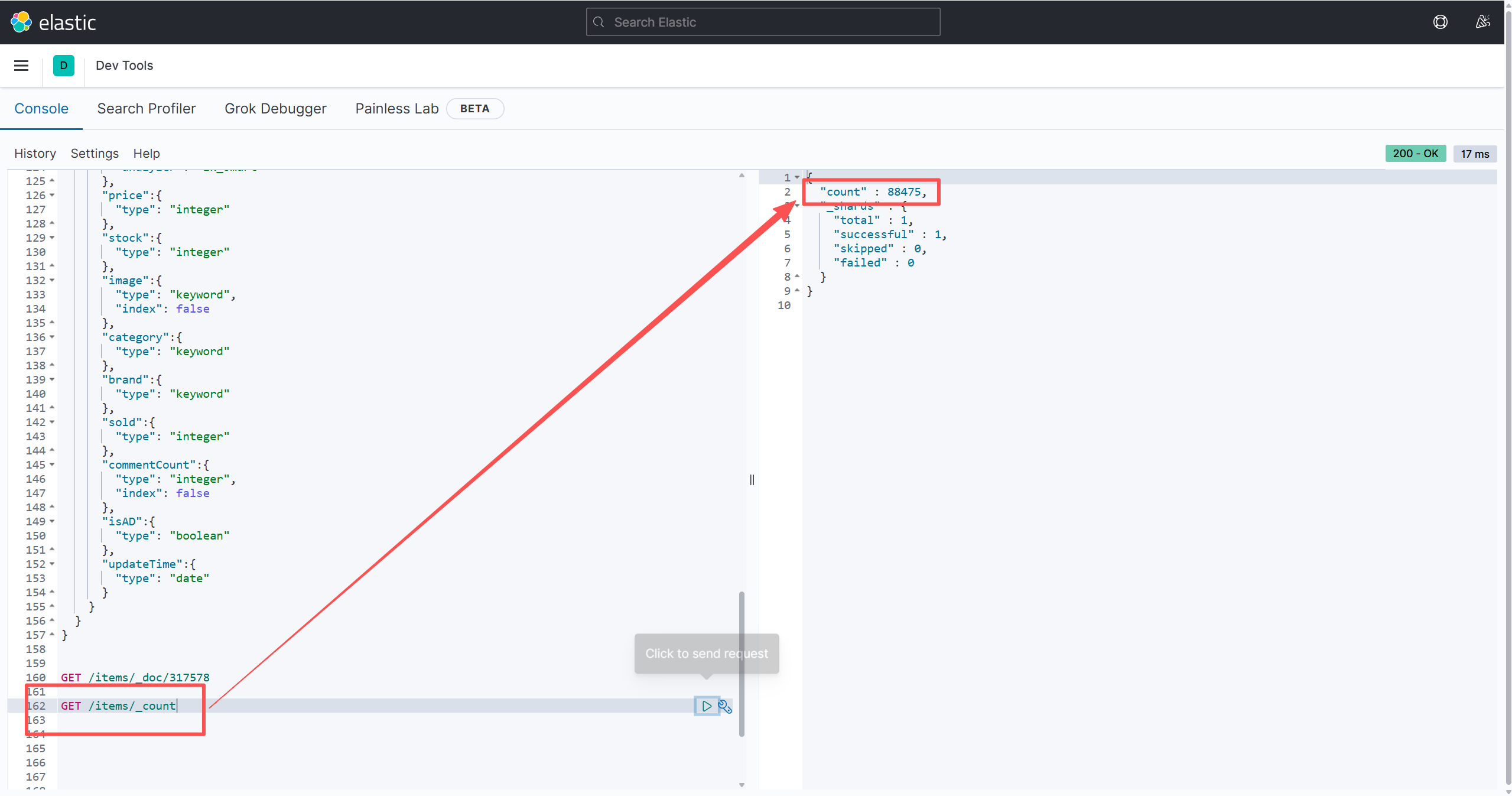Open the newsfeed celebration icon

(1482, 22)
